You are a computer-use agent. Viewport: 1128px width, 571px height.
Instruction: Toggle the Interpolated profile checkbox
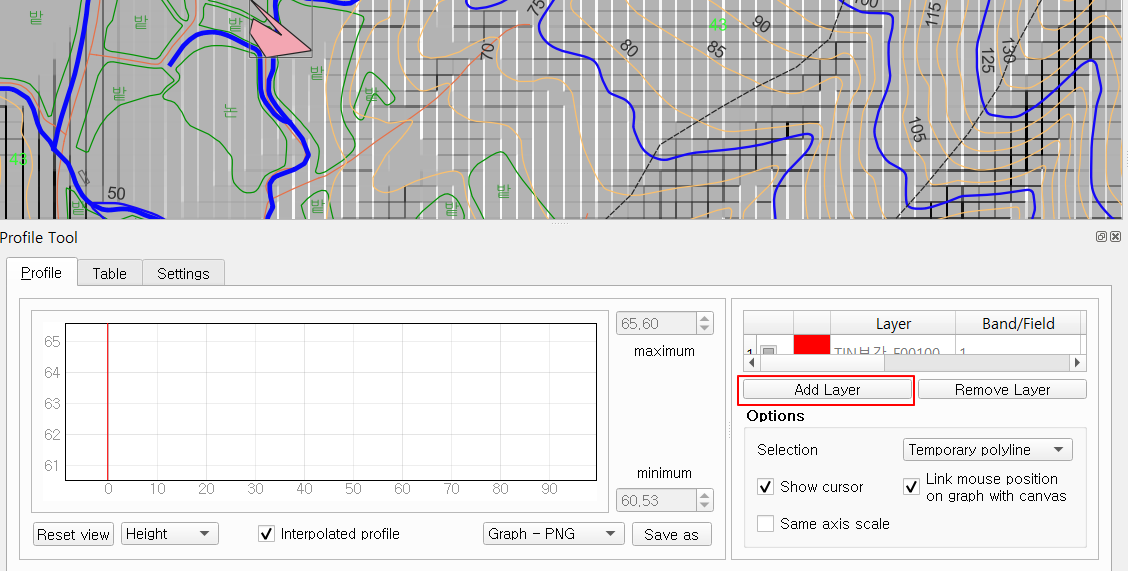click(x=266, y=534)
